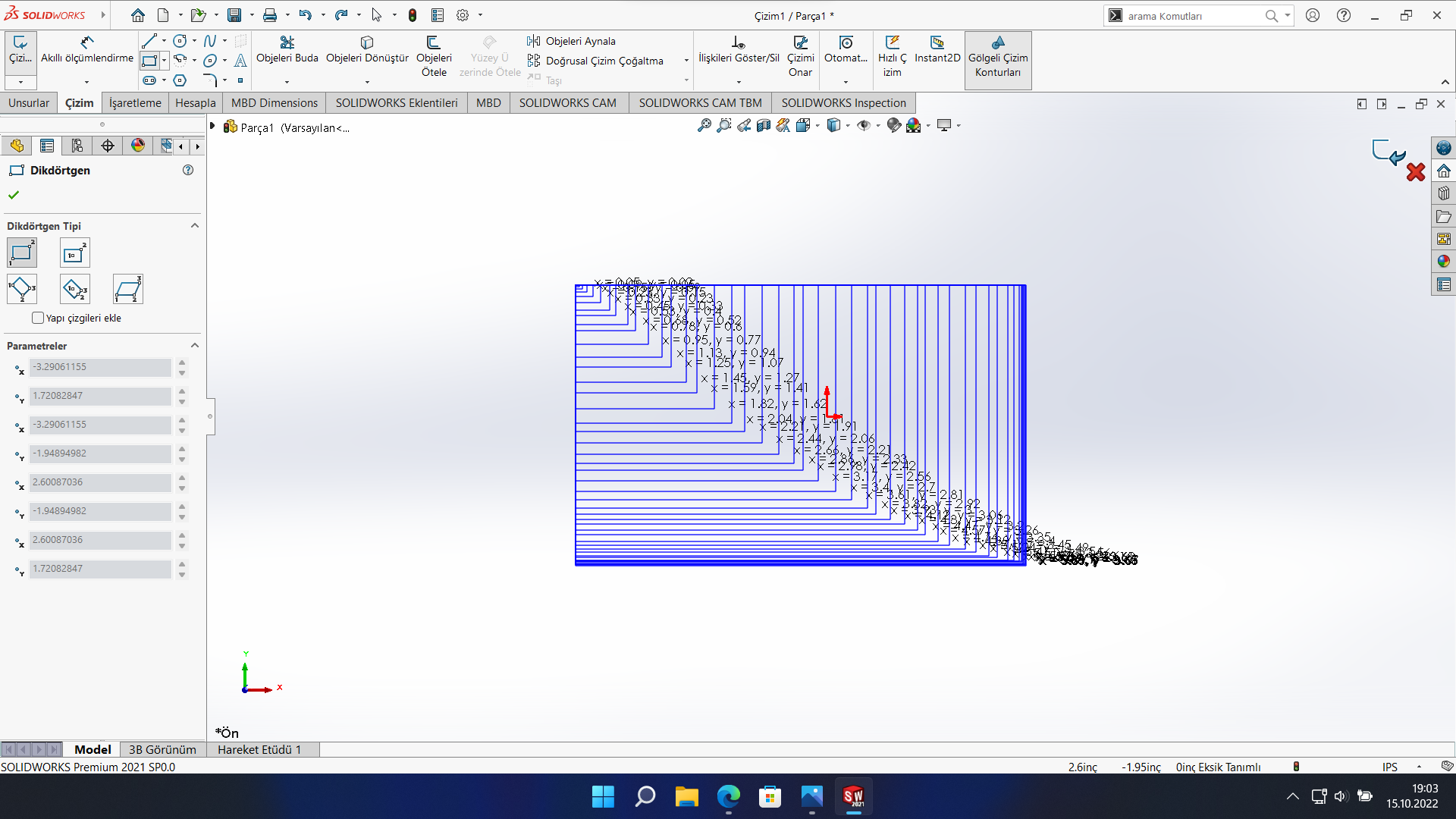Image resolution: width=1456 pixels, height=819 pixels.
Task: Enable Yapı çizgileri ekle checkbox
Action: click(38, 318)
